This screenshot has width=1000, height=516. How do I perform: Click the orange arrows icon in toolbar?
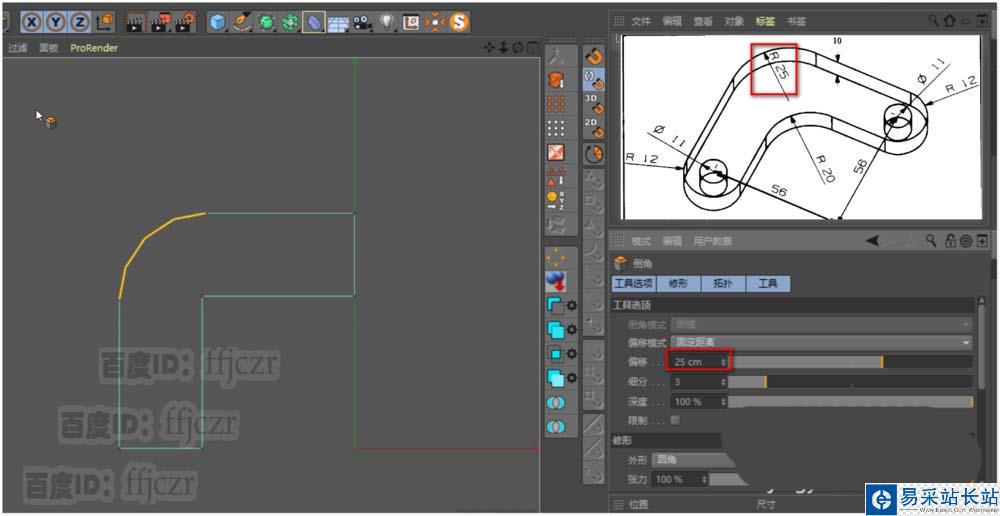tap(435, 22)
